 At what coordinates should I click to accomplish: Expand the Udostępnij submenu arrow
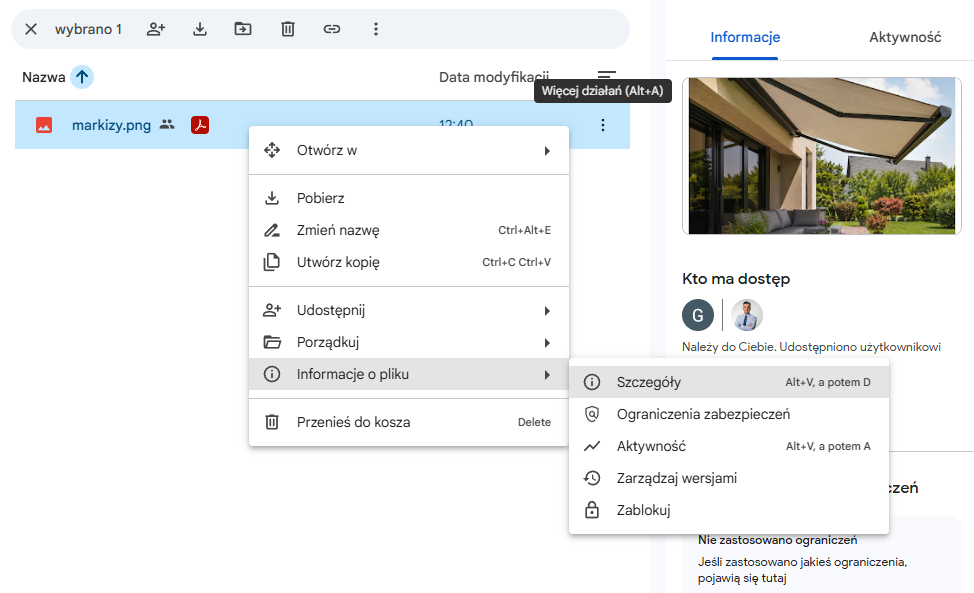tap(547, 311)
